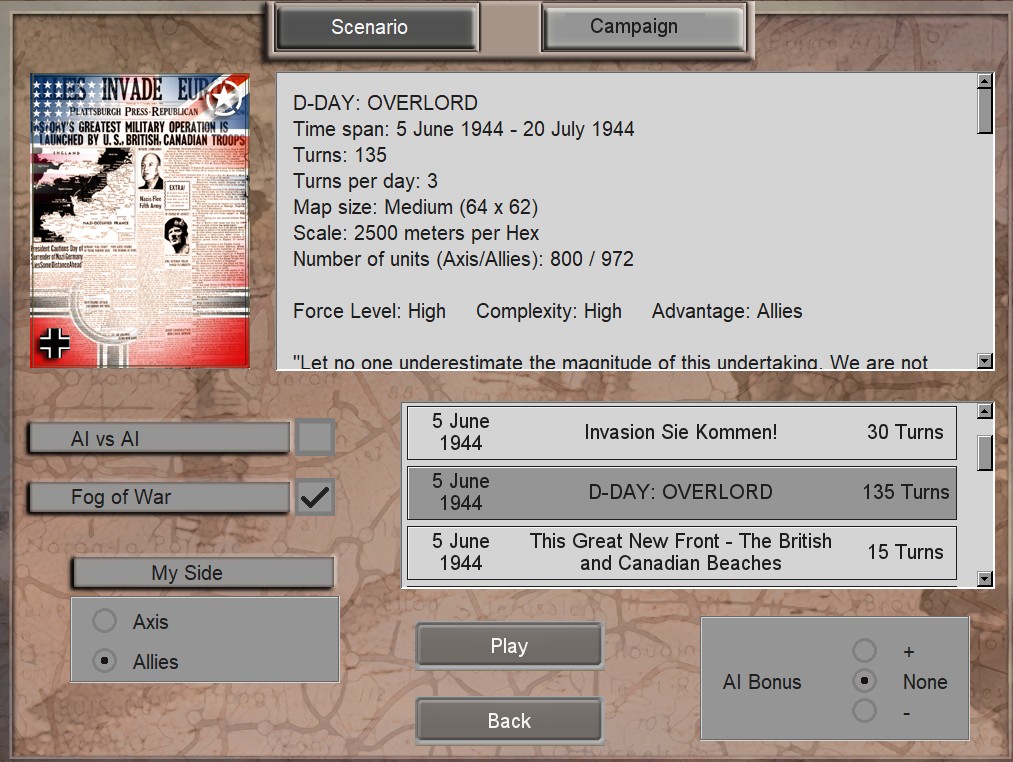
Task: Set AI Bonus to plus
Action: (x=864, y=651)
